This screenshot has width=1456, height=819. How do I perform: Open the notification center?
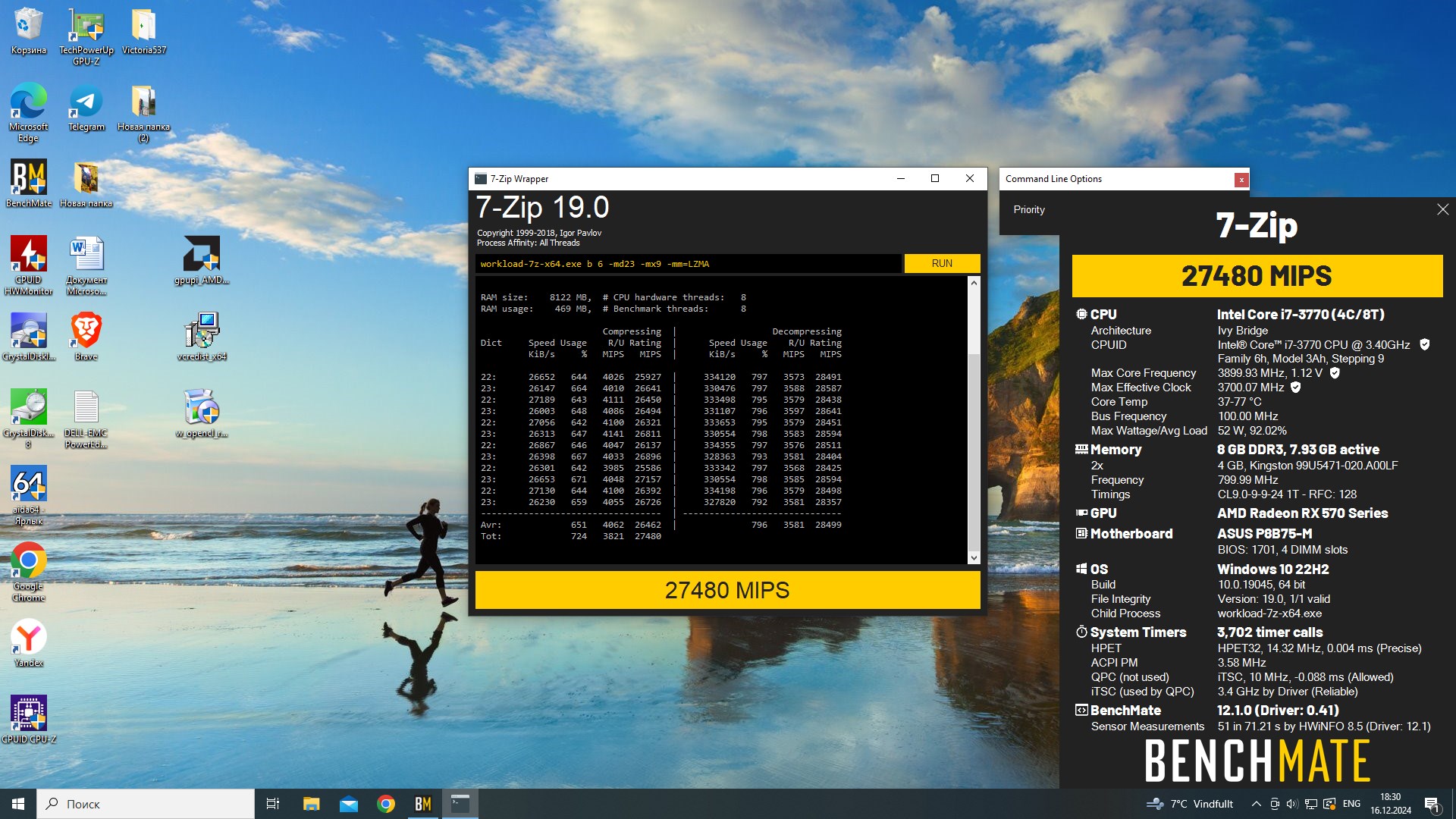1432,804
